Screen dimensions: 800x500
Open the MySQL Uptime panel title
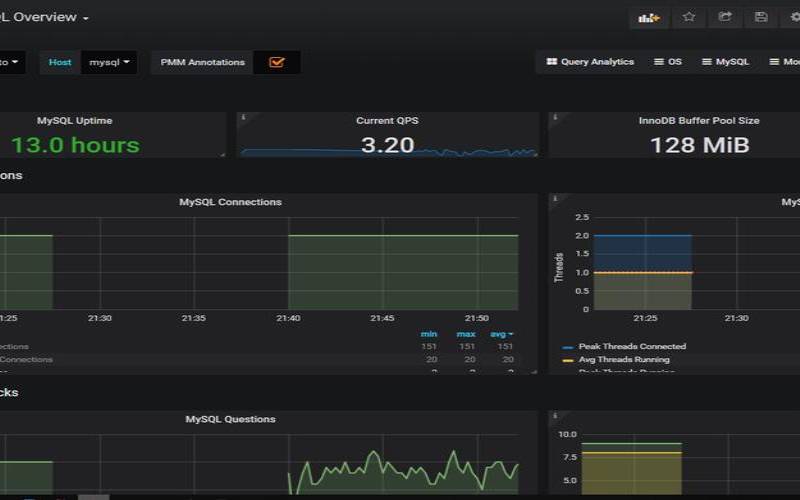click(74, 120)
